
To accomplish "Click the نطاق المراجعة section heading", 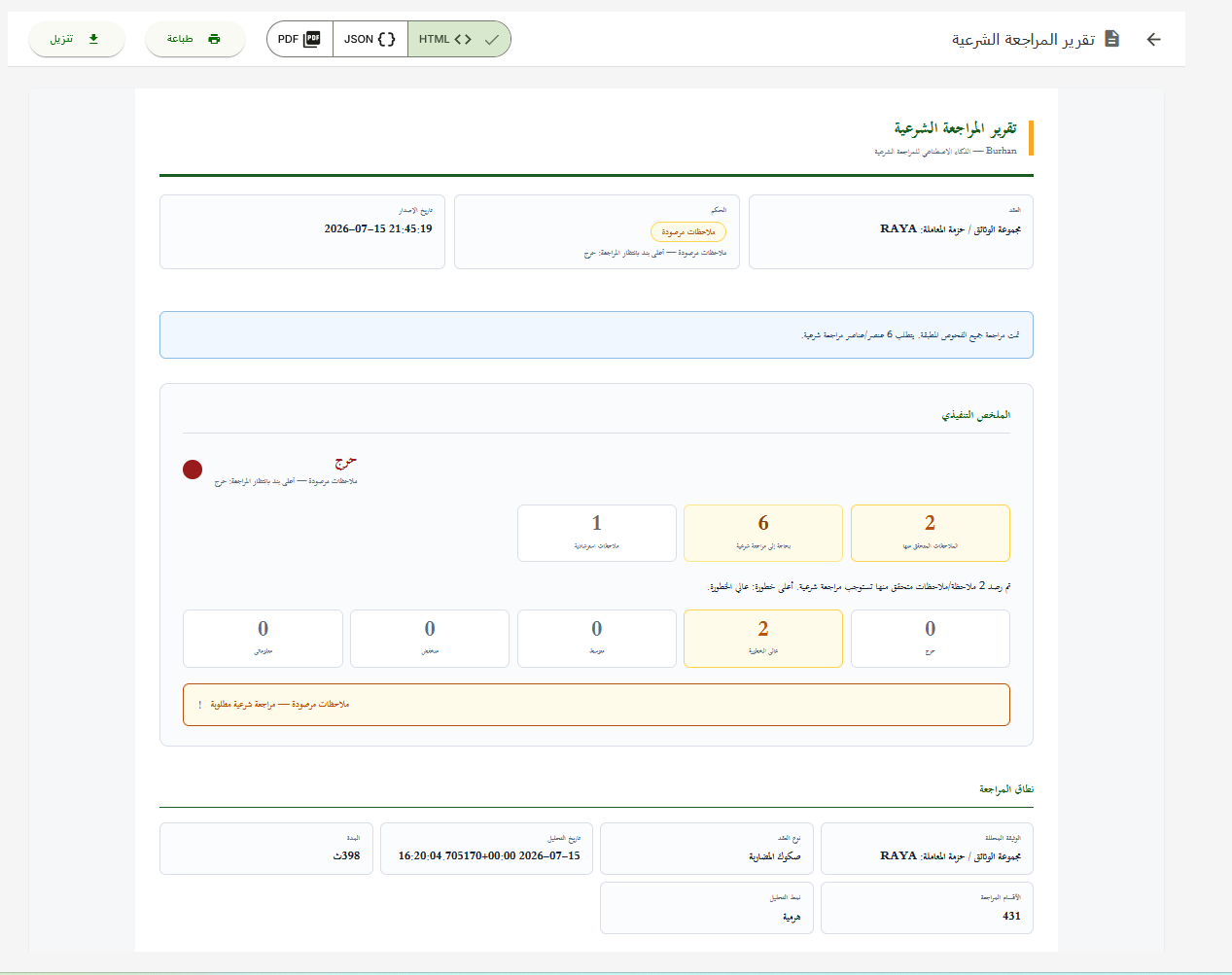I will tap(1006, 788).
